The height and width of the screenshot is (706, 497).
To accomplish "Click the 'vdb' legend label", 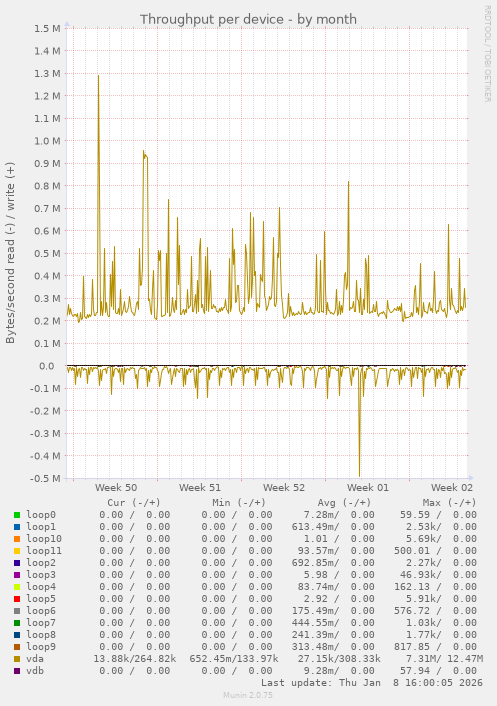I will click(x=35, y=671).
